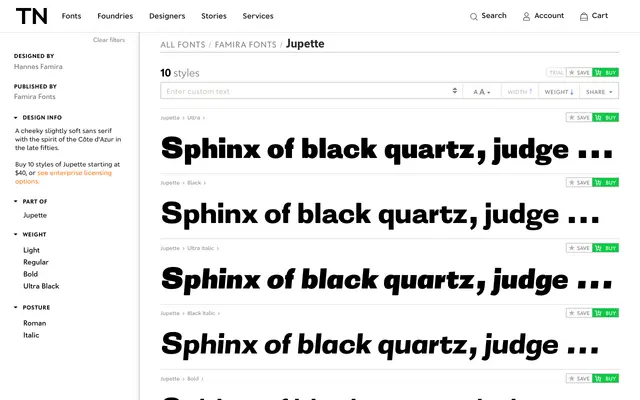Click the Jupette Ultra sample text

point(387,149)
